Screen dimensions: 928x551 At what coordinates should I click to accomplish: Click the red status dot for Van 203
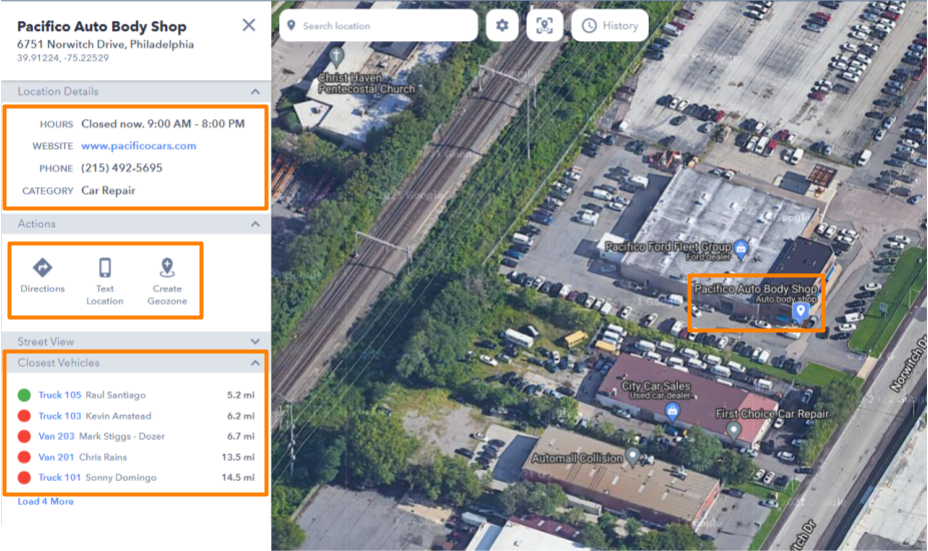tap(24, 436)
